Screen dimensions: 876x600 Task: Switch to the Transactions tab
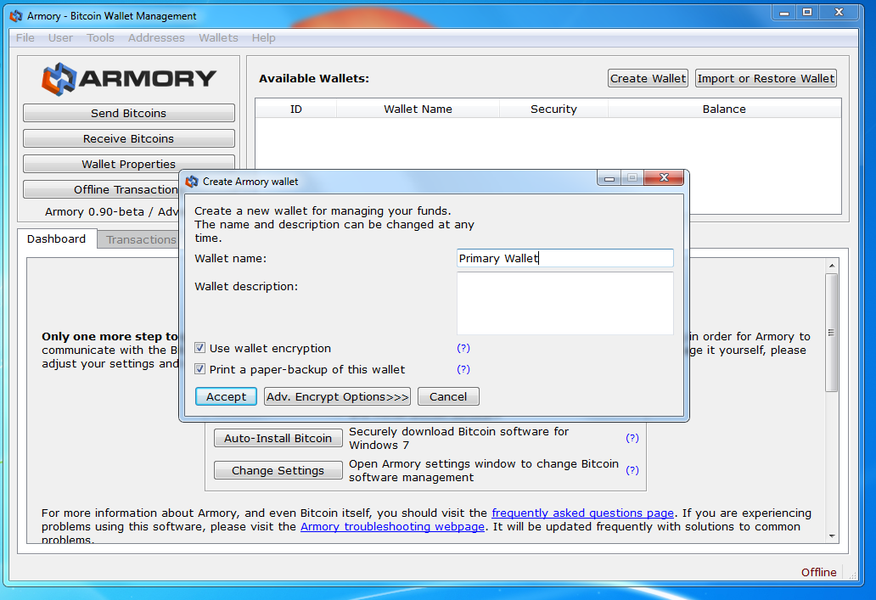pos(139,240)
